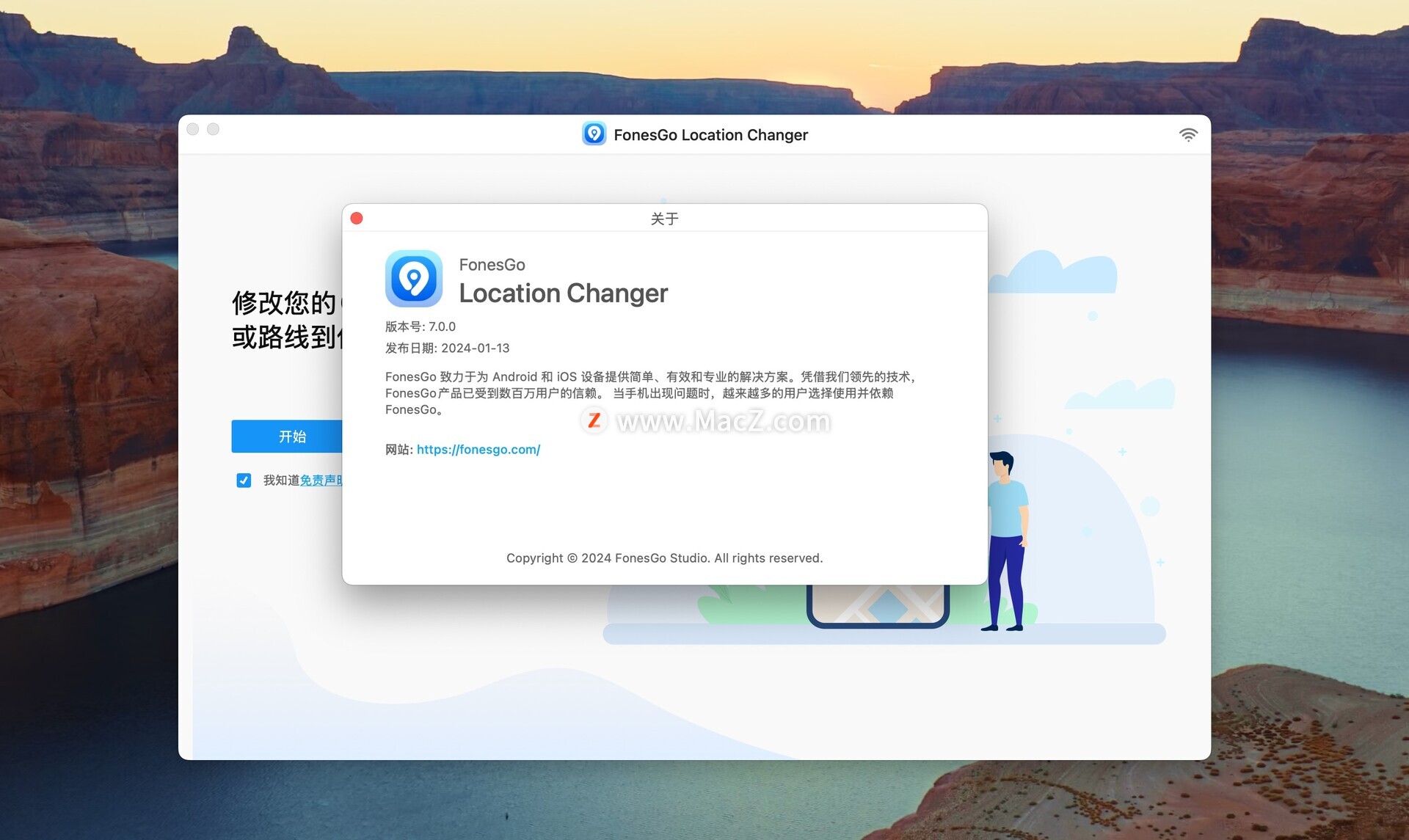Click the blue 开始 button

(288, 437)
